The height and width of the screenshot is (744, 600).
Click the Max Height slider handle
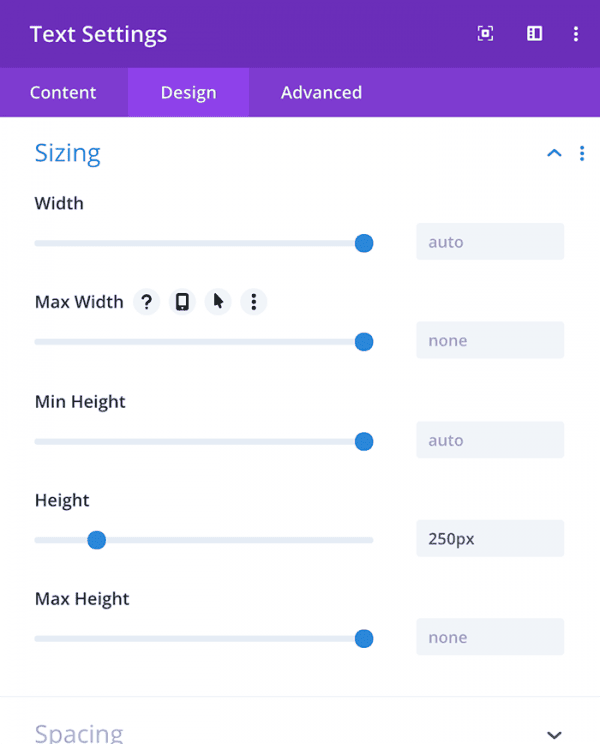tap(364, 639)
